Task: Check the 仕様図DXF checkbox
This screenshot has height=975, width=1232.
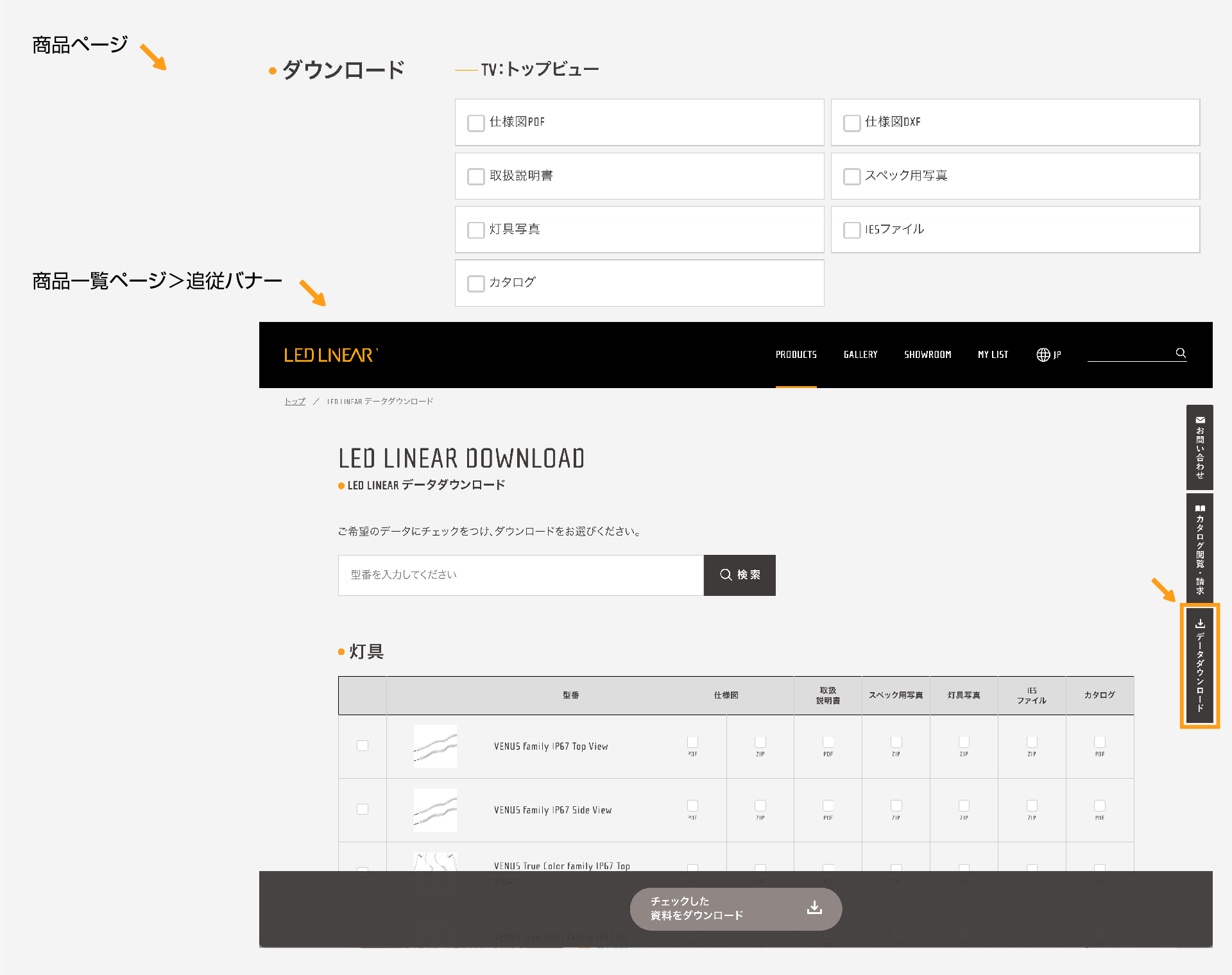Action: (851, 123)
